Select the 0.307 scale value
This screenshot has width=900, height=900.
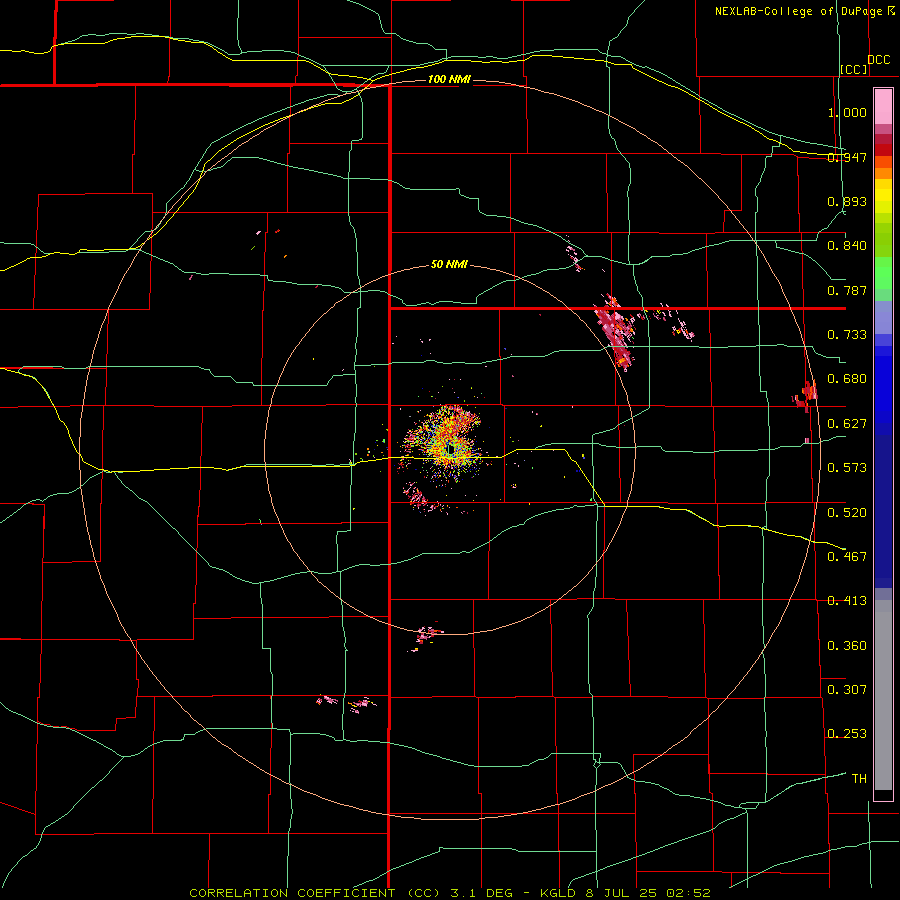847,690
